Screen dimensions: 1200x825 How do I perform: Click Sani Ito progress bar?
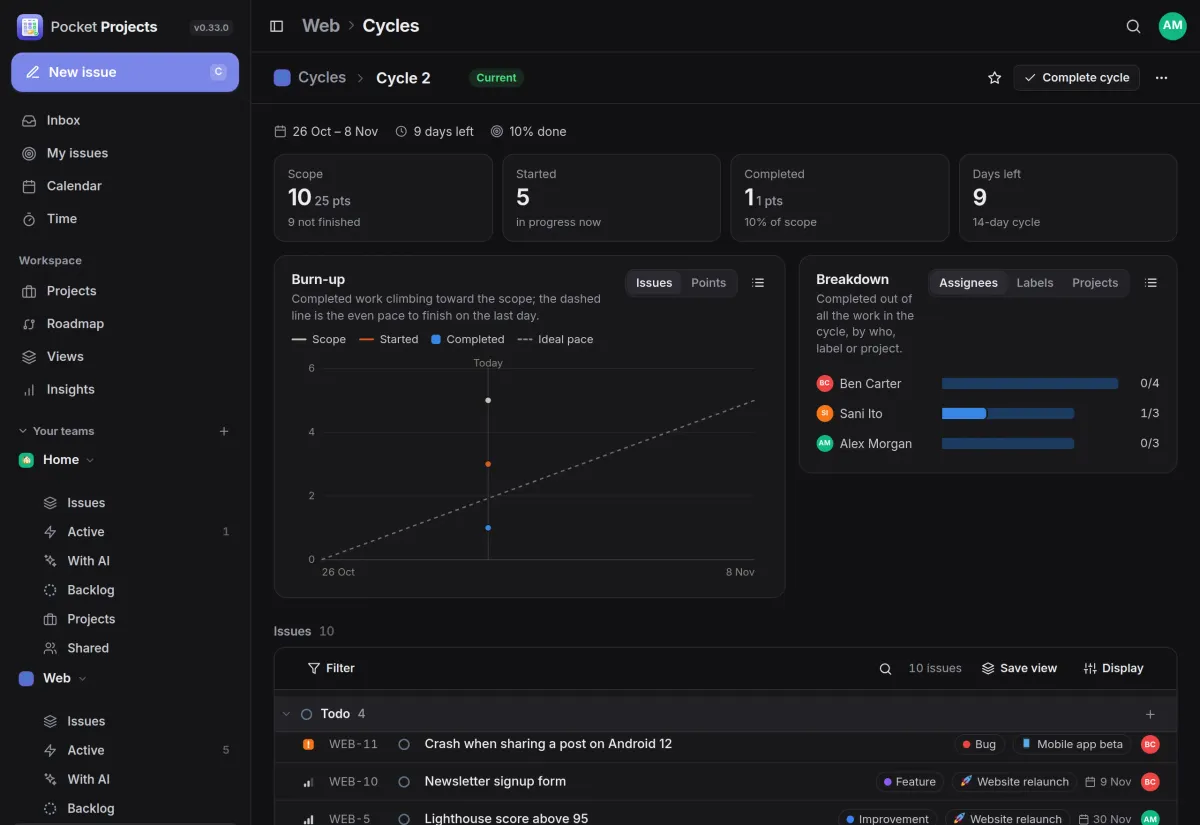pyautogui.click(x=1008, y=414)
